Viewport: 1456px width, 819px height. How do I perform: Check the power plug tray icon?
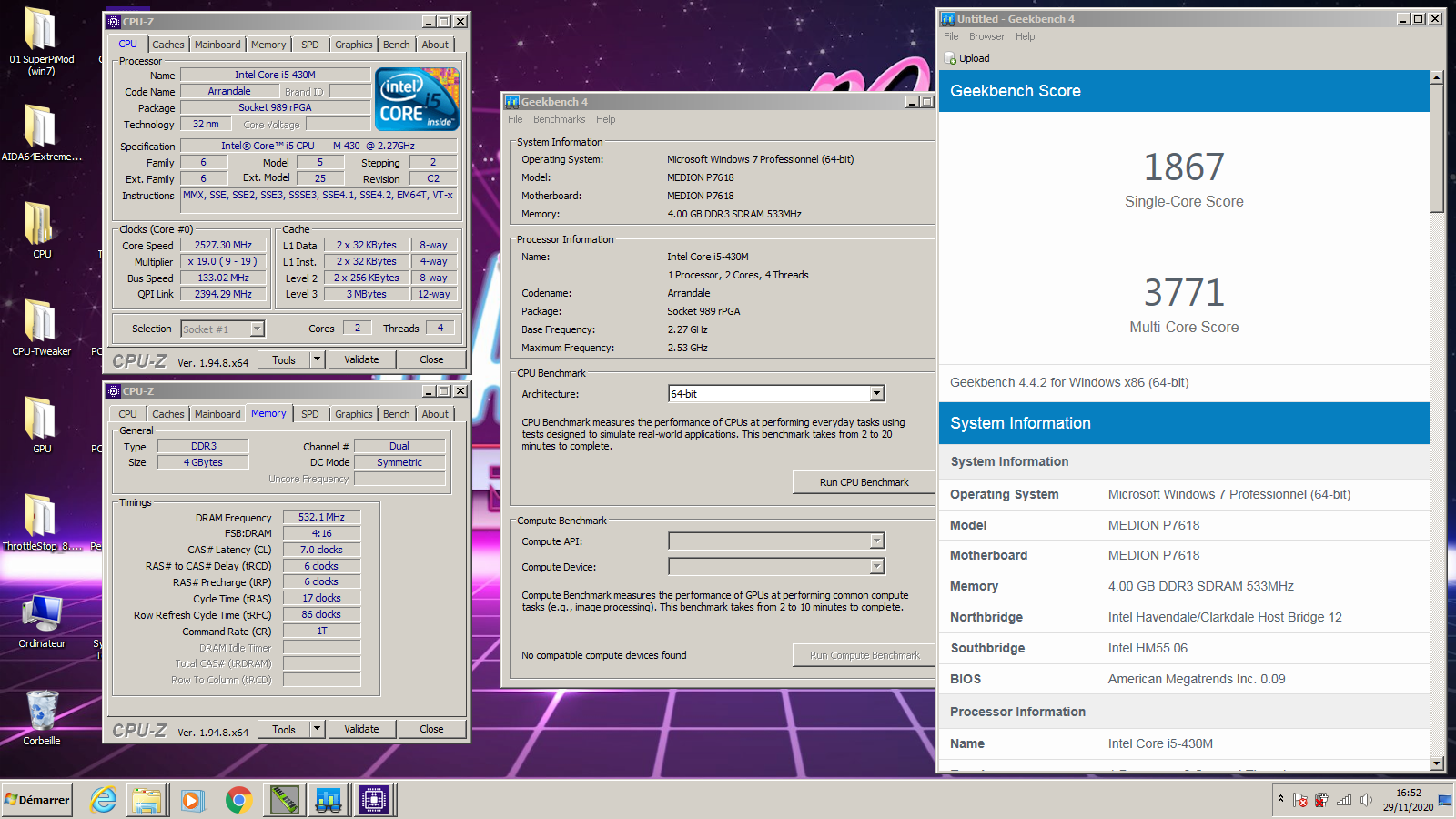point(1321,800)
